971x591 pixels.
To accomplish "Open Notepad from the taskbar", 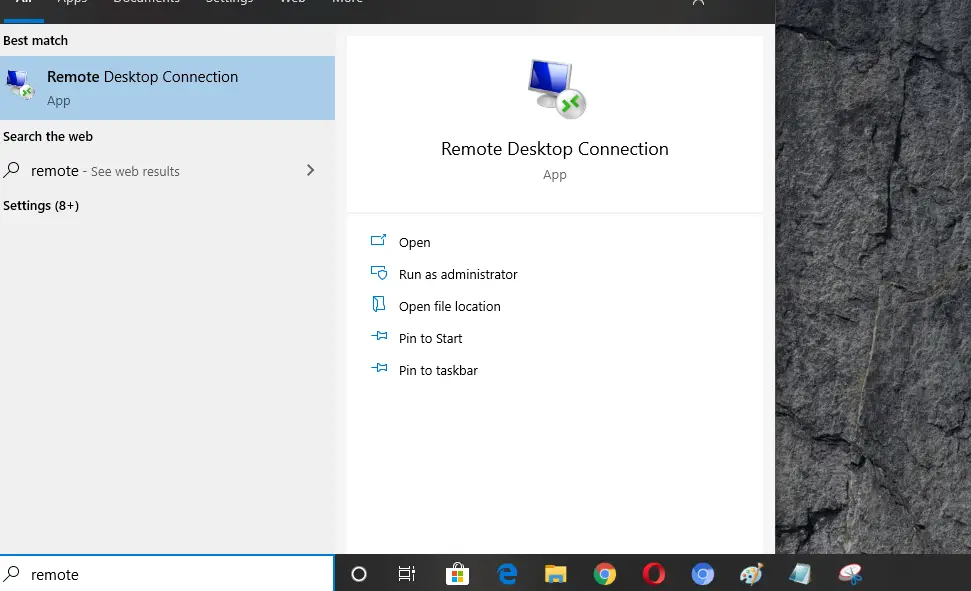I will [x=800, y=574].
